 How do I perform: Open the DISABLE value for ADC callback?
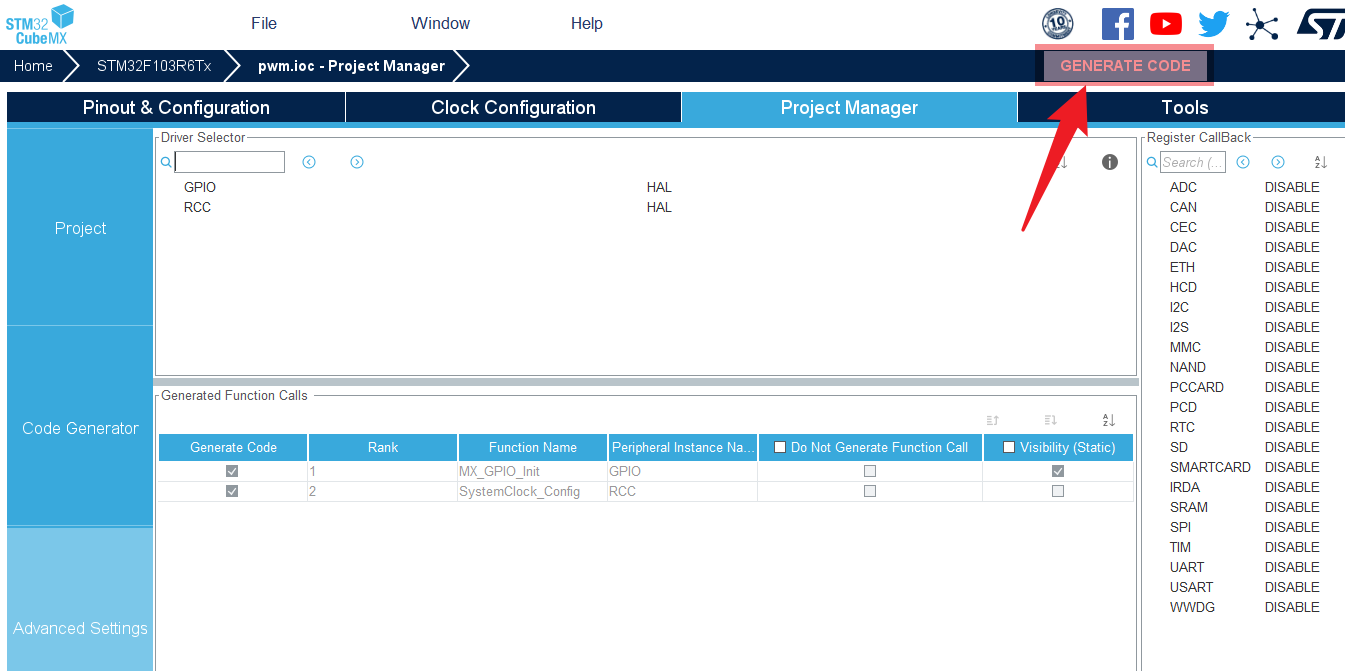click(x=1292, y=187)
